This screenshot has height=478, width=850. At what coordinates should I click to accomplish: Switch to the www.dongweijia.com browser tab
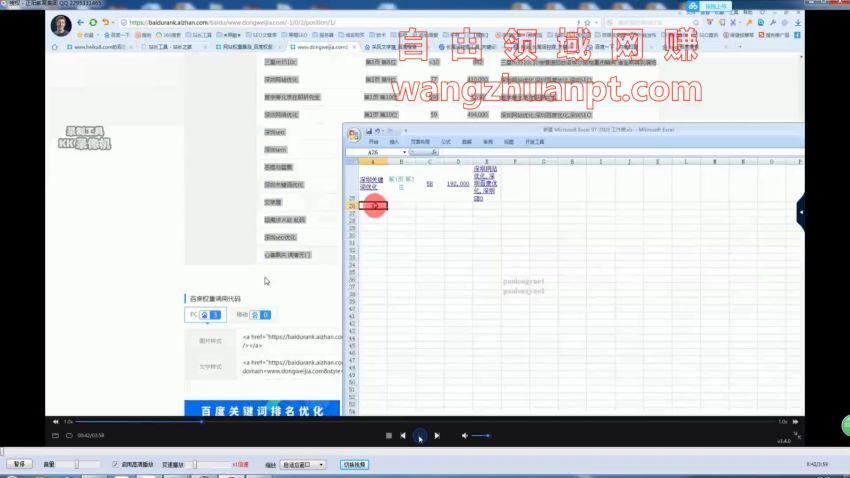(321, 47)
